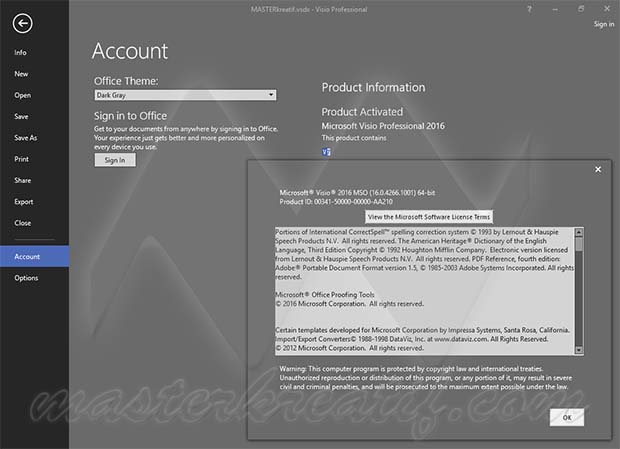Click the Microsoft Visio 2016 MSO version text
This screenshot has height=449, width=620.
click(x=357, y=193)
